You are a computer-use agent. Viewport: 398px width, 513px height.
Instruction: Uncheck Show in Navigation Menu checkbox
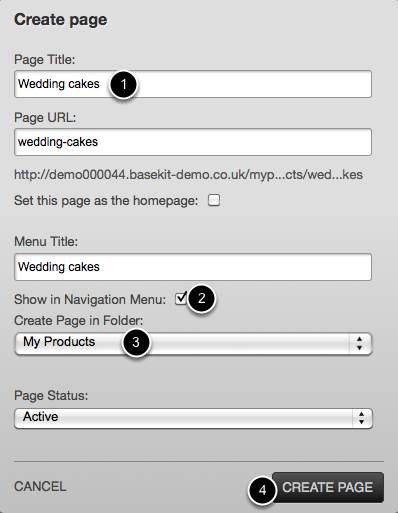(x=181, y=299)
